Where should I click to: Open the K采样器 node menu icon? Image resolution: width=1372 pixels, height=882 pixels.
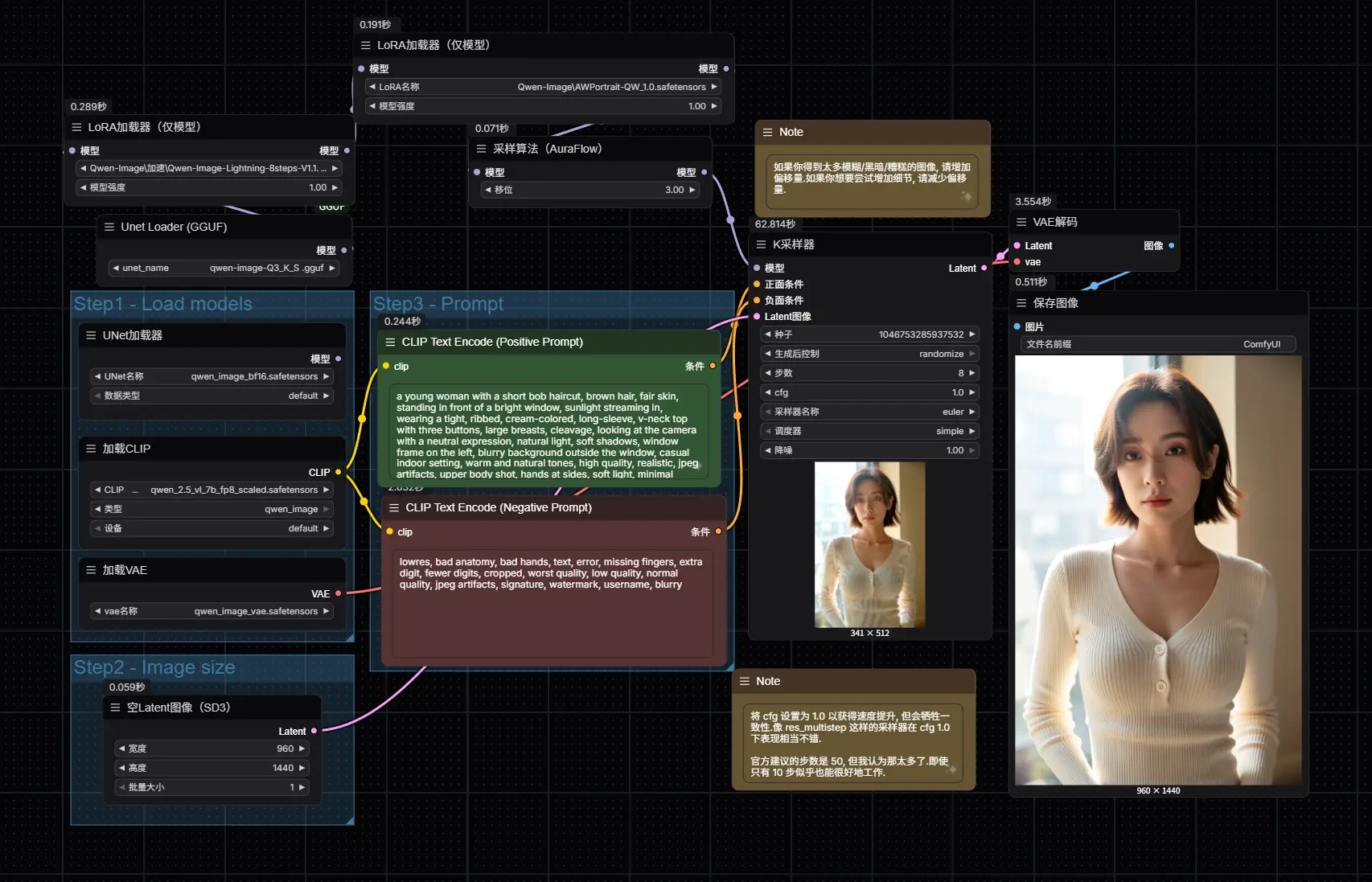click(761, 244)
